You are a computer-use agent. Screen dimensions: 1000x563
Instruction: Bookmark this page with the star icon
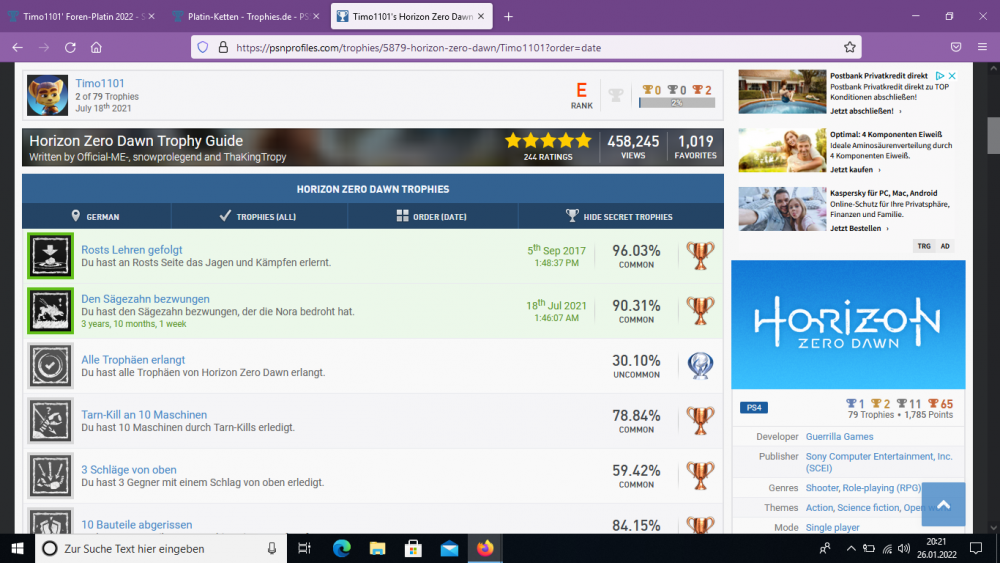849,47
